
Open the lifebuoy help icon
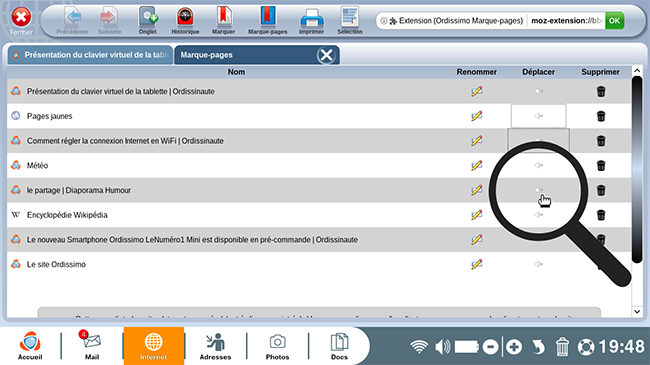(586, 347)
